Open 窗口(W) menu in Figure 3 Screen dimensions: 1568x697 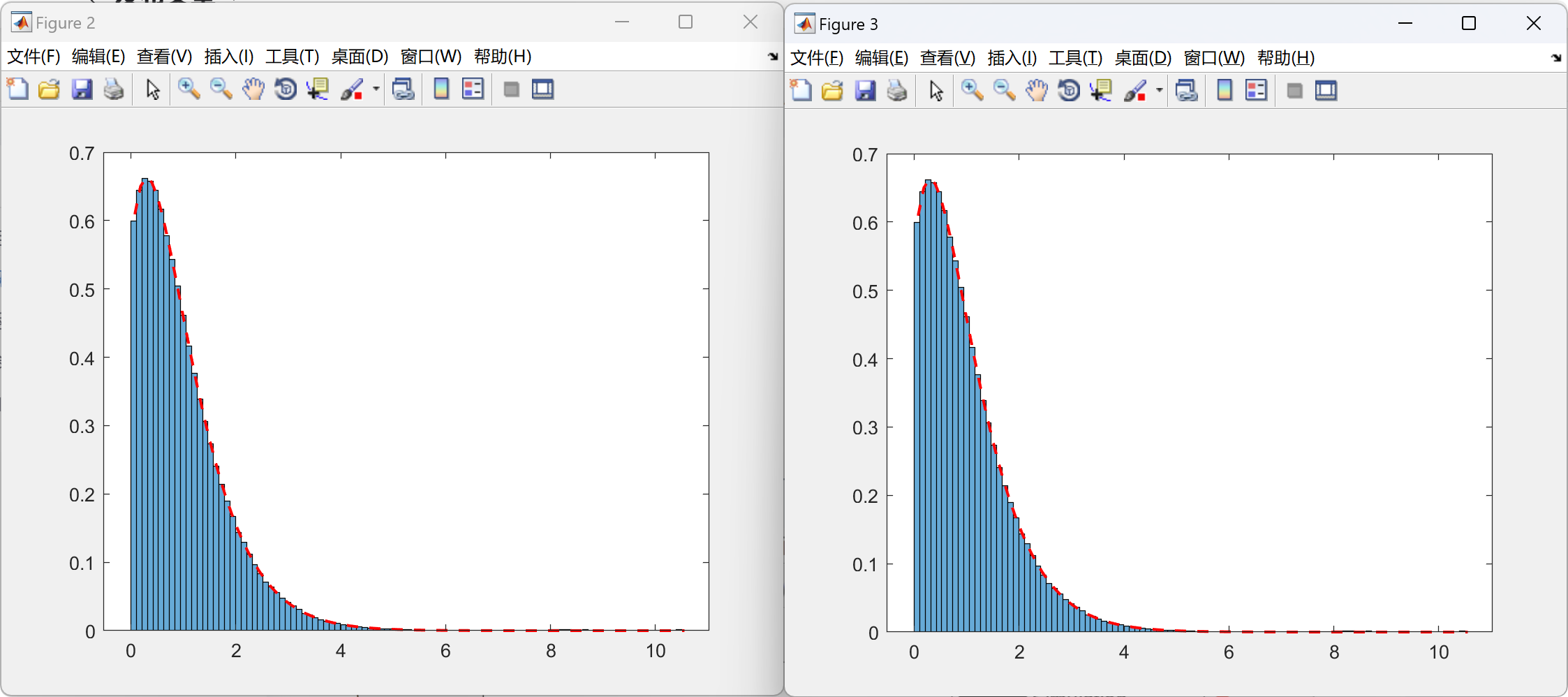[1214, 58]
